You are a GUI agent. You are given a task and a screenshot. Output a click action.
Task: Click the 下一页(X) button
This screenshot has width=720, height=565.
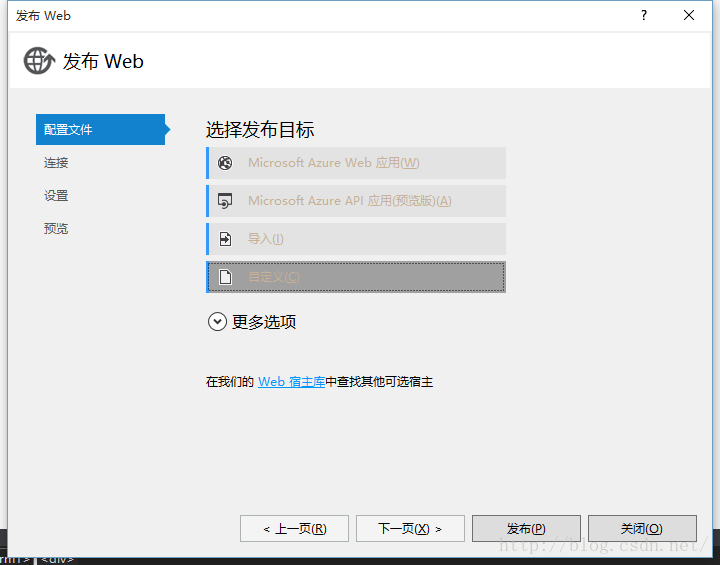coord(410,529)
